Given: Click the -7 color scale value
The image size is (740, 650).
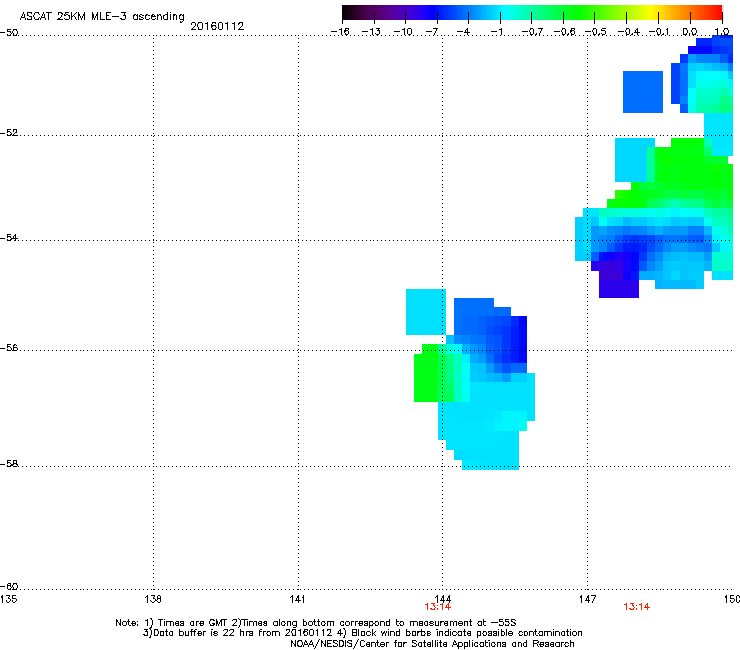Looking at the screenshot, I should [x=432, y=32].
